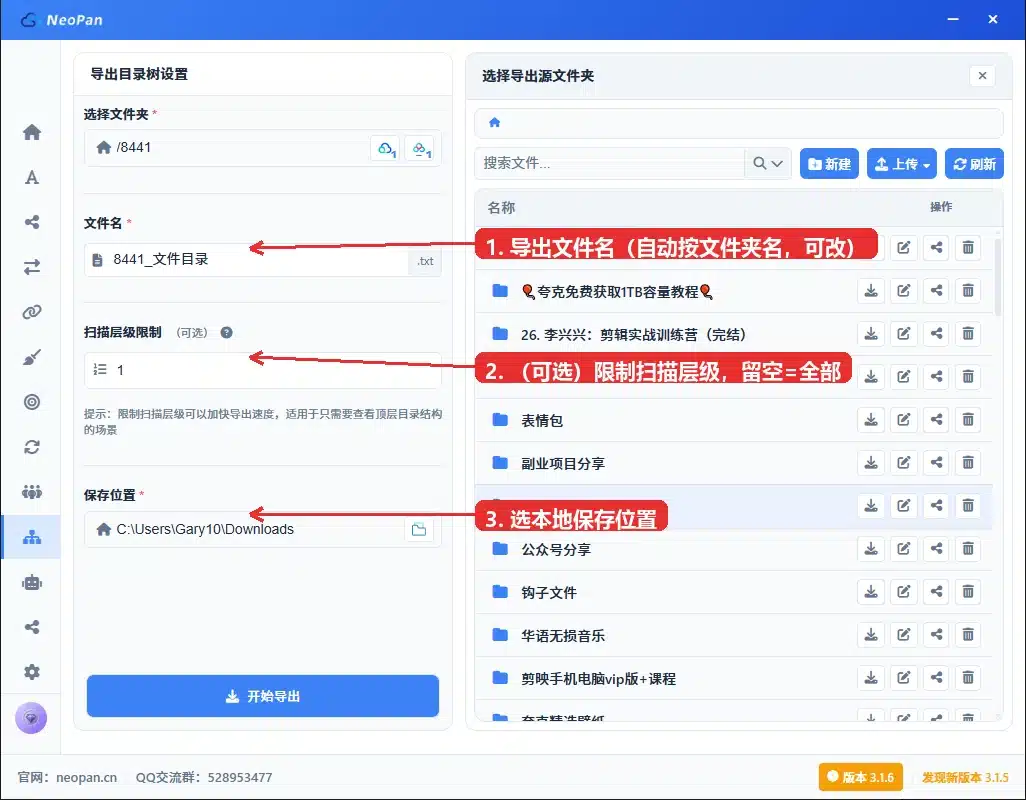This screenshot has height=800, width=1026.
Task: Select the directory tree sidebar icon
Action: [x=31, y=537]
